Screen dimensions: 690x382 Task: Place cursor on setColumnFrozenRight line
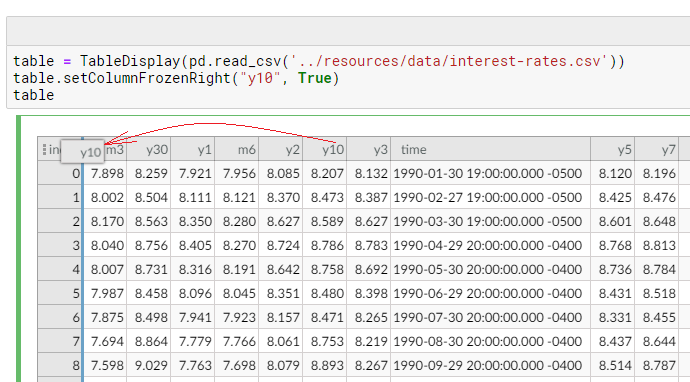coord(176,78)
